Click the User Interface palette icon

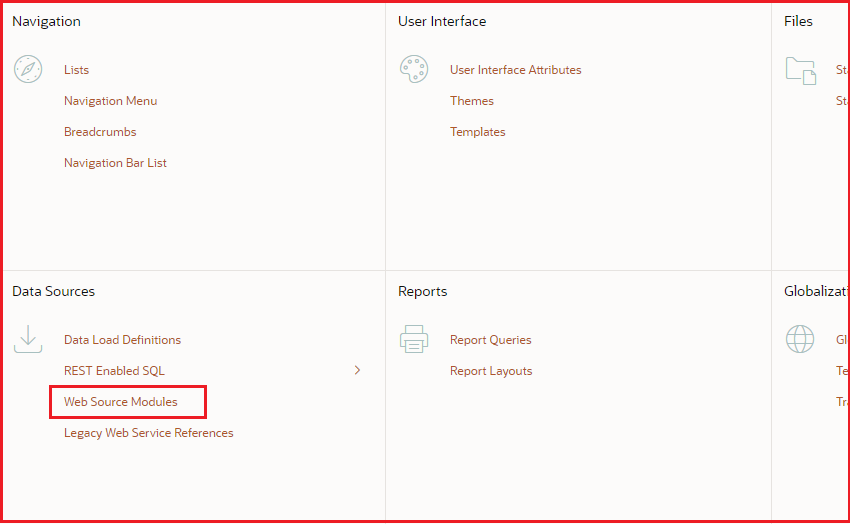pos(413,69)
